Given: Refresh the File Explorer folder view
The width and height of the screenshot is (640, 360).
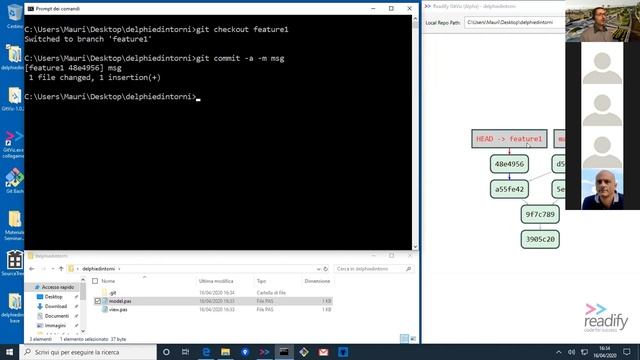Looking at the screenshot, I should click(x=326, y=269).
